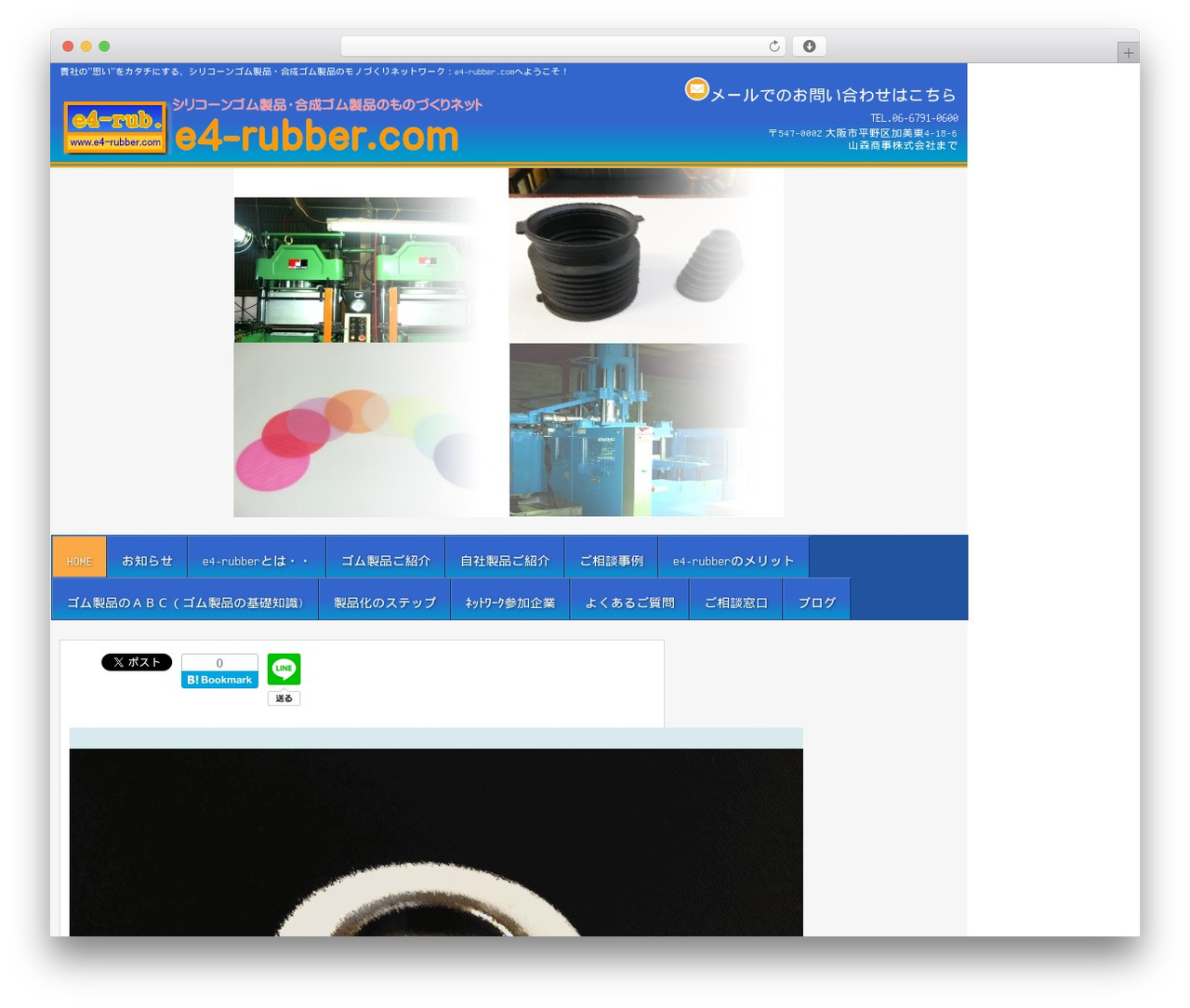Open the 自社製品ご紹介 menu item
This screenshot has height=1008, width=1190.
pos(505,557)
